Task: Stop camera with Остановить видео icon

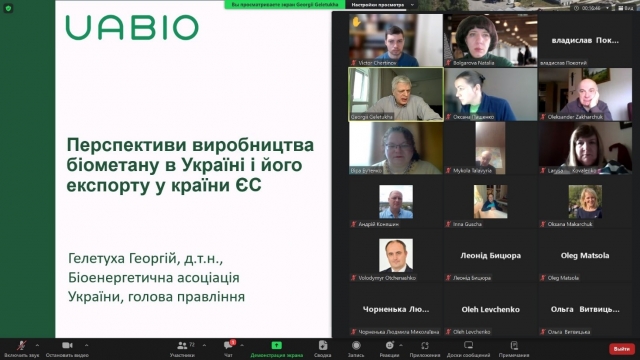Action: coord(67,346)
